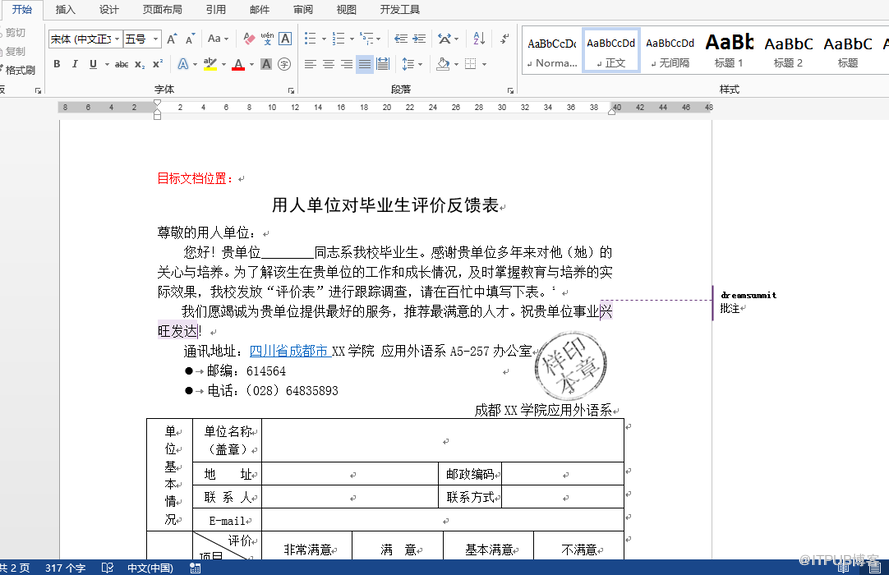Click the strikethrough icon
The height and width of the screenshot is (575, 889).
(121, 64)
